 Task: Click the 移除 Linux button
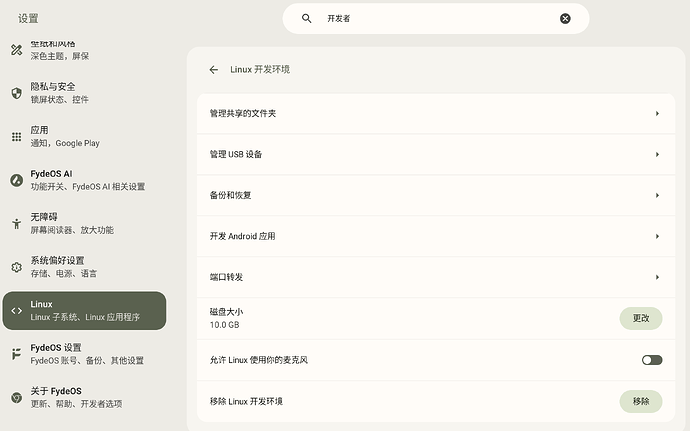coord(641,402)
